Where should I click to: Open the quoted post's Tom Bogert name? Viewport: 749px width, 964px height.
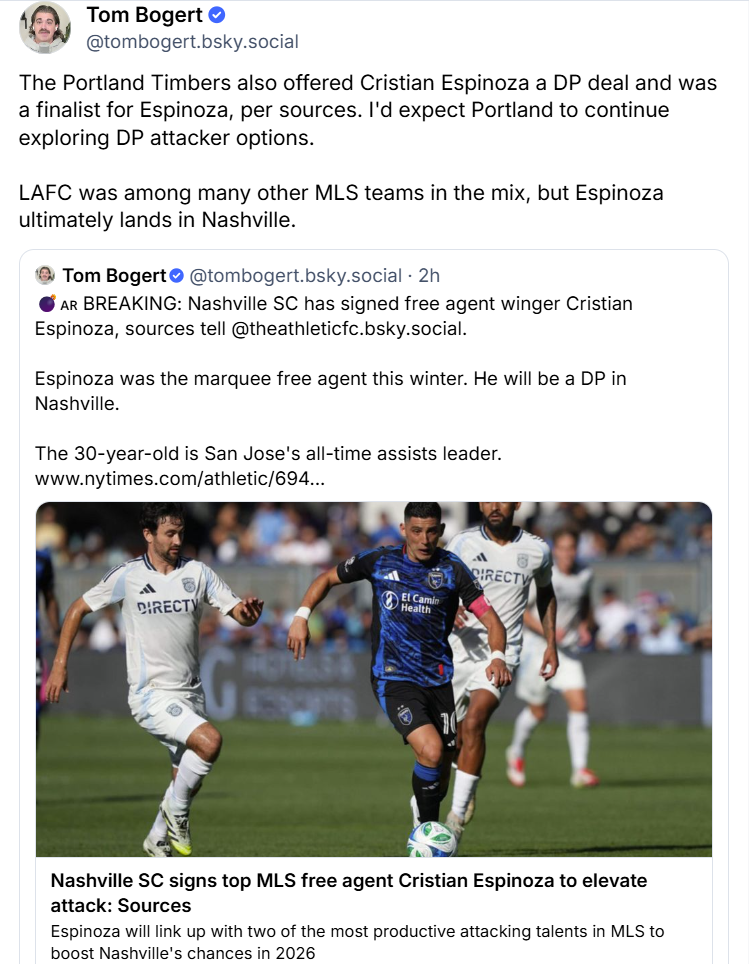[x=114, y=275]
